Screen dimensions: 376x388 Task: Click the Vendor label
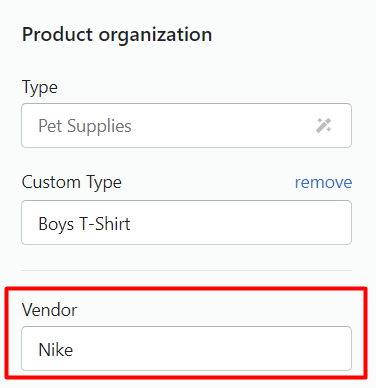point(49,310)
